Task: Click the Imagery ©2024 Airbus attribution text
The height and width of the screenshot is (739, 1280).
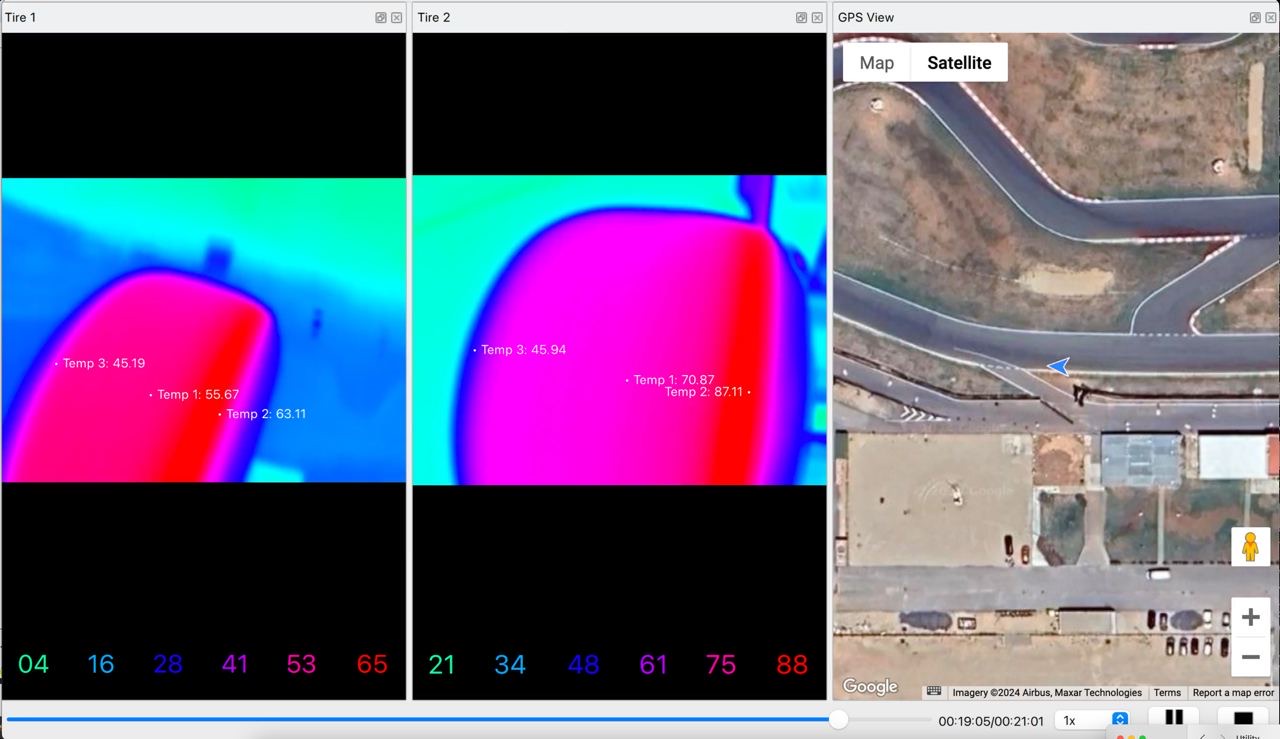Action: point(1047,692)
